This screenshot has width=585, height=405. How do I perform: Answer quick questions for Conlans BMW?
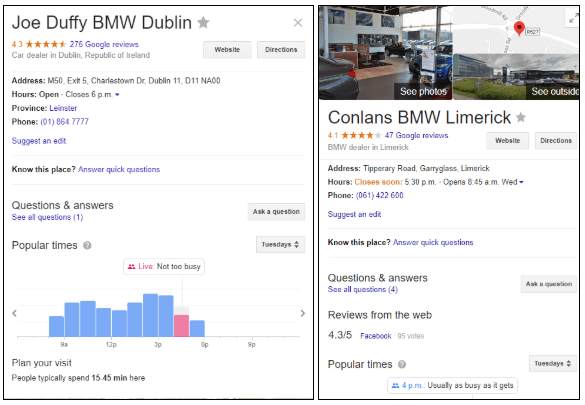point(433,242)
